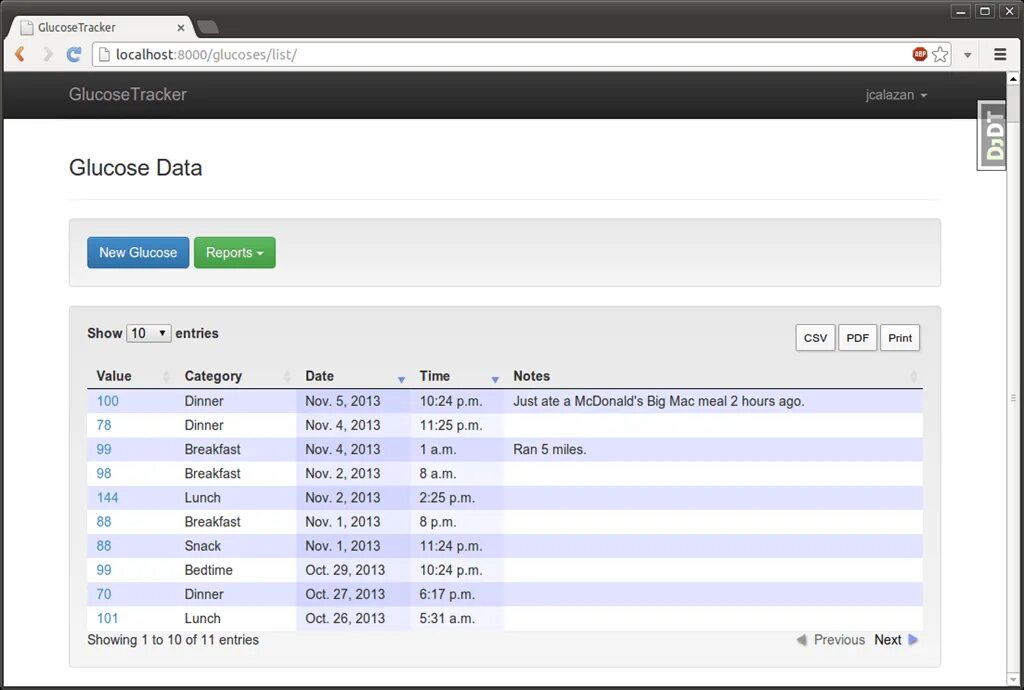Screen dimensions: 1024x690
Task: Open the glucose entry with value 144
Action: point(108,497)
